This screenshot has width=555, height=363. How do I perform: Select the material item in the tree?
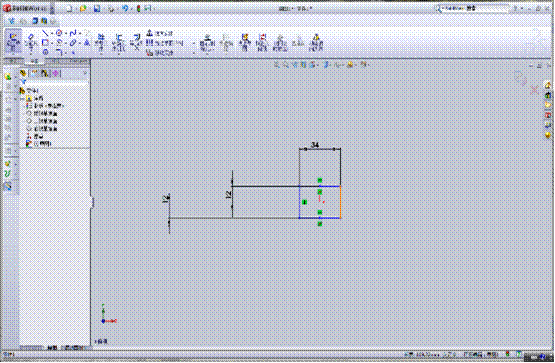click(x=45, y=106)
